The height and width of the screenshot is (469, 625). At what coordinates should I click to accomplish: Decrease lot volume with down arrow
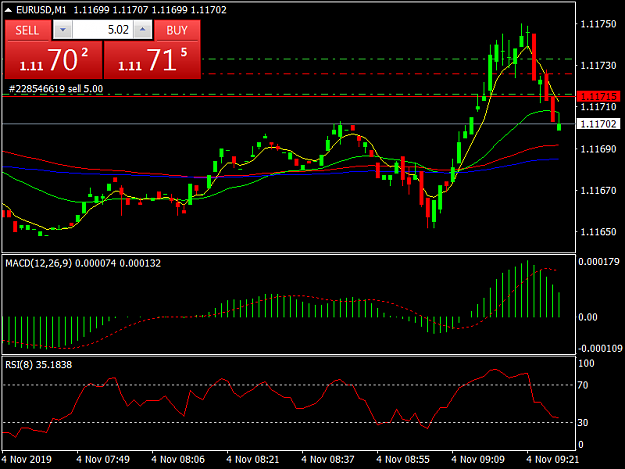click(x=63, y=30)
